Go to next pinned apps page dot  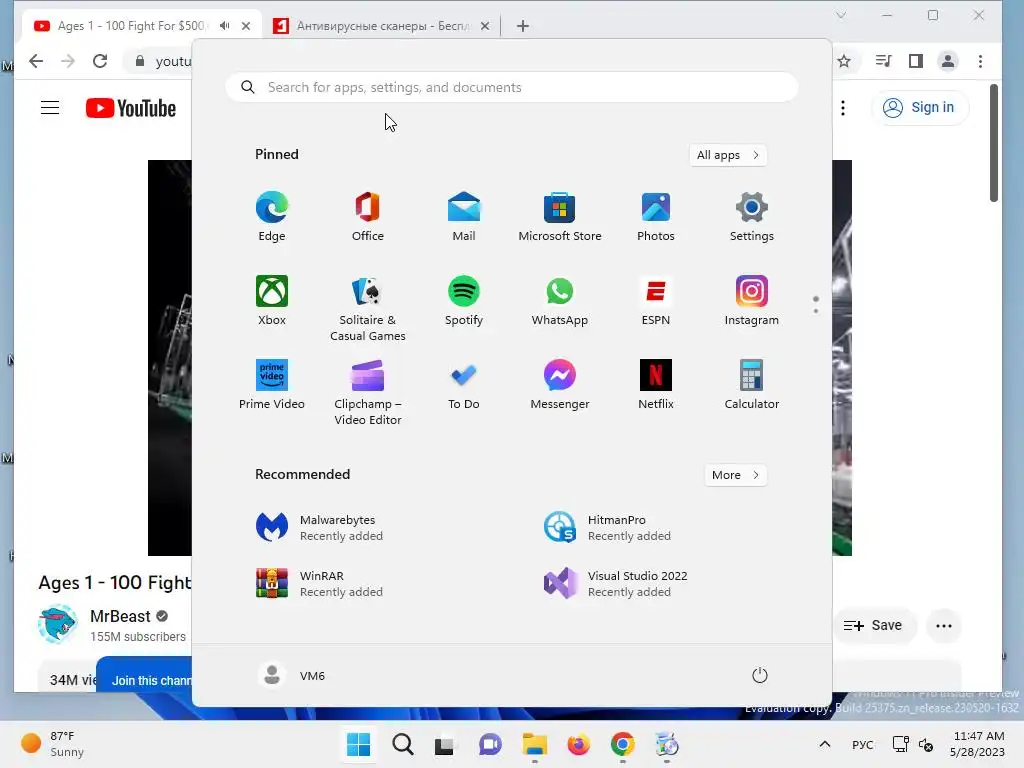point(816,310)
